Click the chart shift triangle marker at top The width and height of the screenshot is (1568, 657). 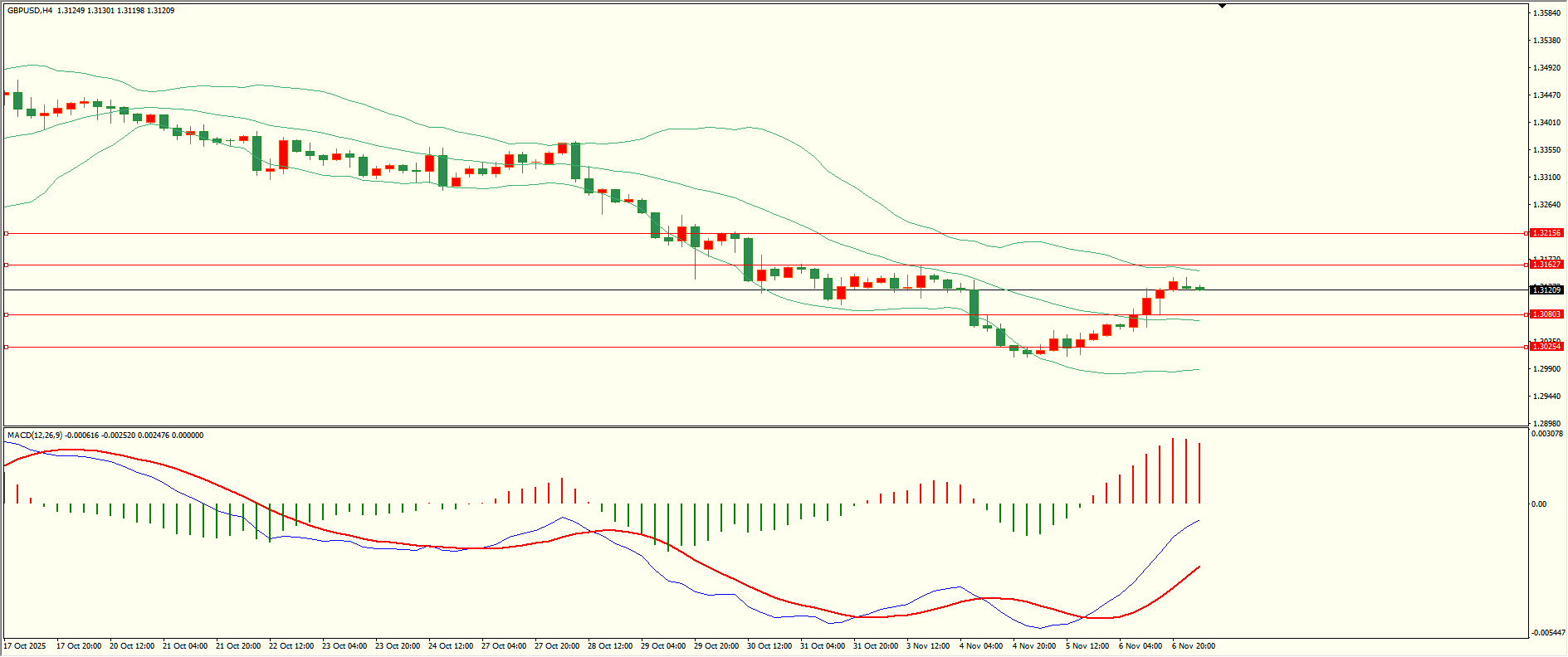(x=1222, y=6)
